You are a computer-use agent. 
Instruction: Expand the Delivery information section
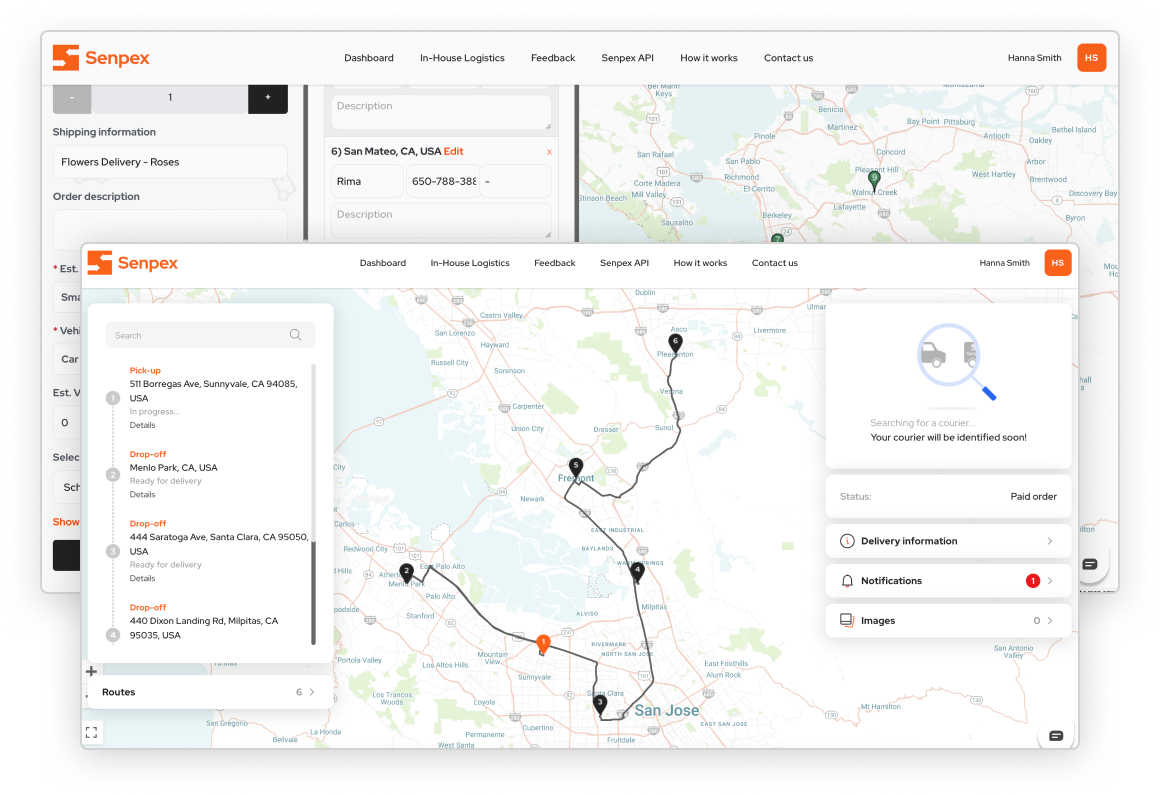pyautogui.click(x=948, y=541)
